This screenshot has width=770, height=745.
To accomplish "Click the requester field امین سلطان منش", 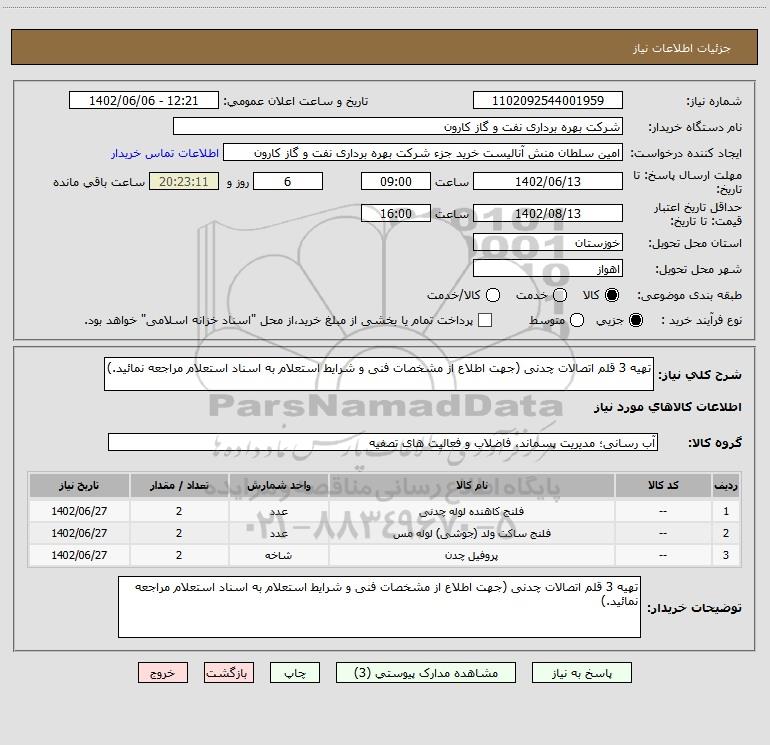I will pos(423,153).
